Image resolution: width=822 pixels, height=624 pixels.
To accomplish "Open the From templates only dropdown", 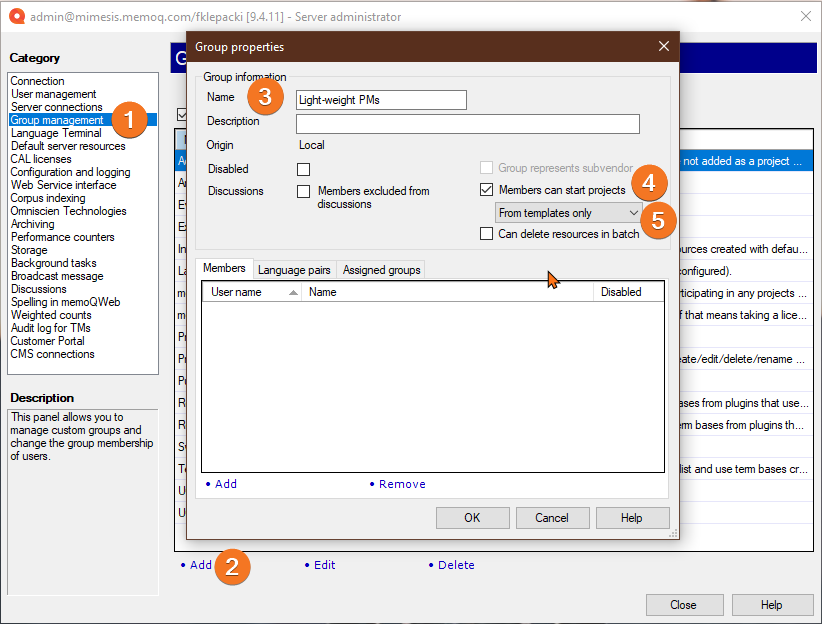I will tap(568, 213).
